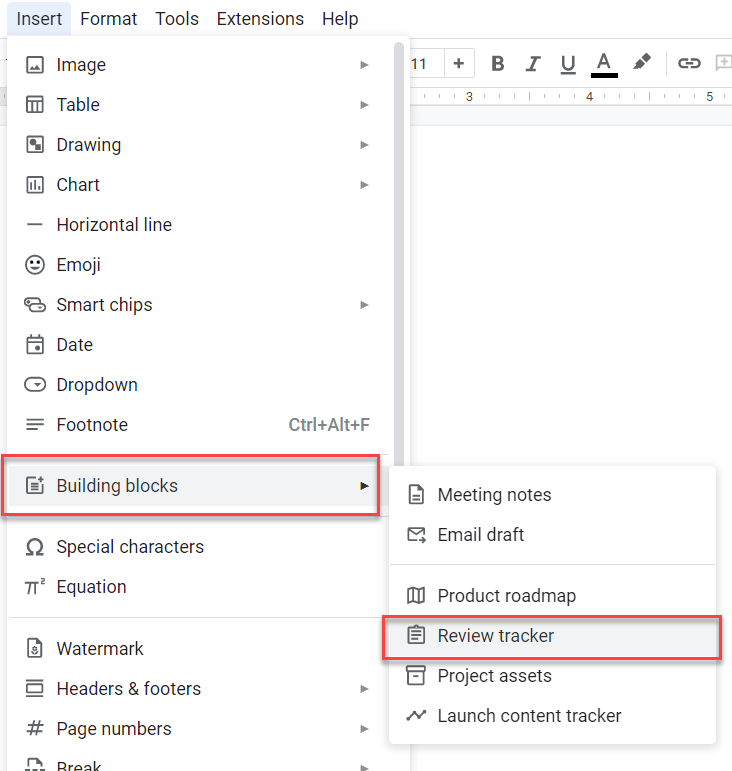Choose Review tracker building block
The width and height of the screenshot is (732, 771).
(x=495, y=636)
